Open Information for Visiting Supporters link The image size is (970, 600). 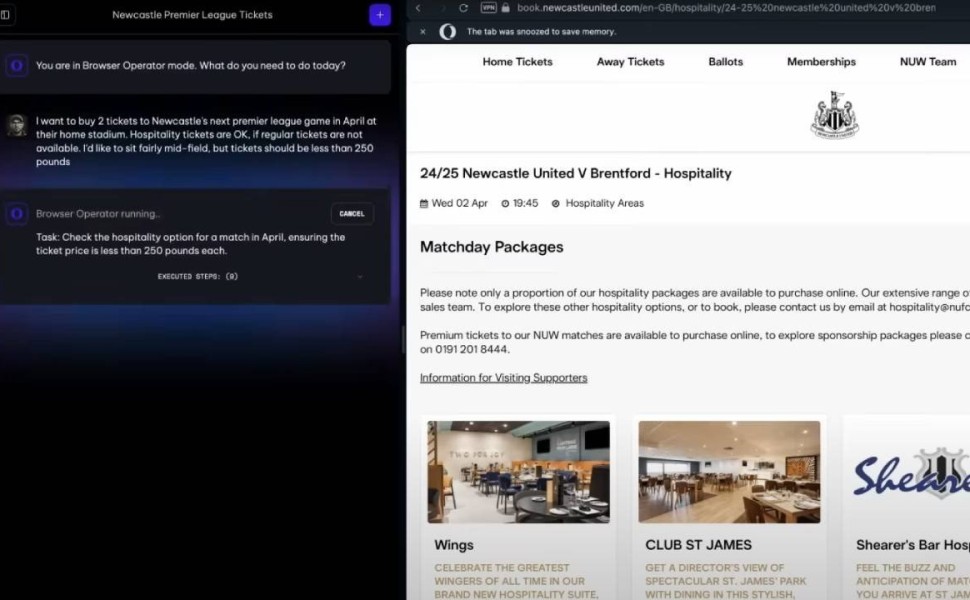tap(504, 378)
